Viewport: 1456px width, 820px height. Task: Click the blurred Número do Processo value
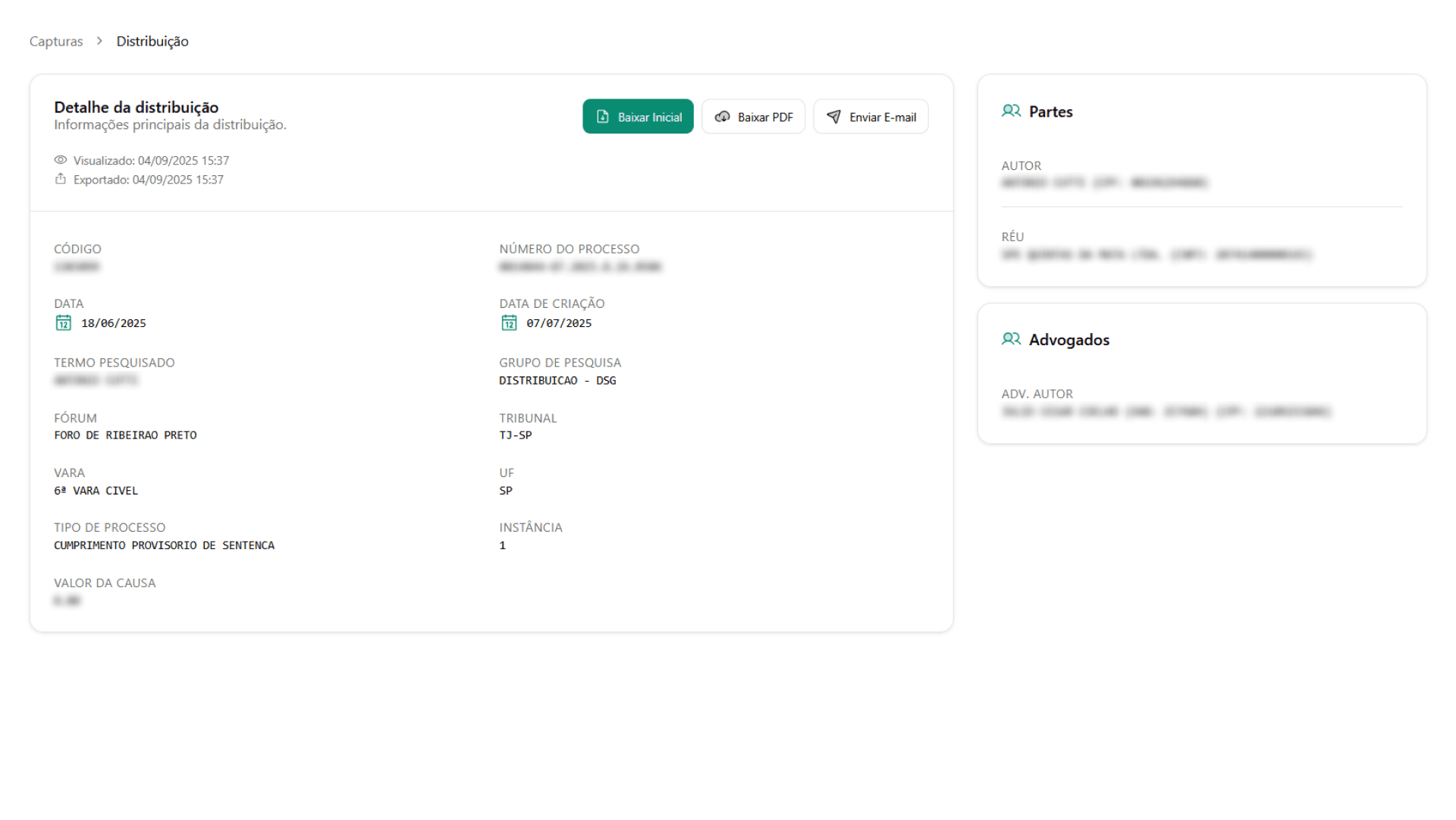(580, 267)
